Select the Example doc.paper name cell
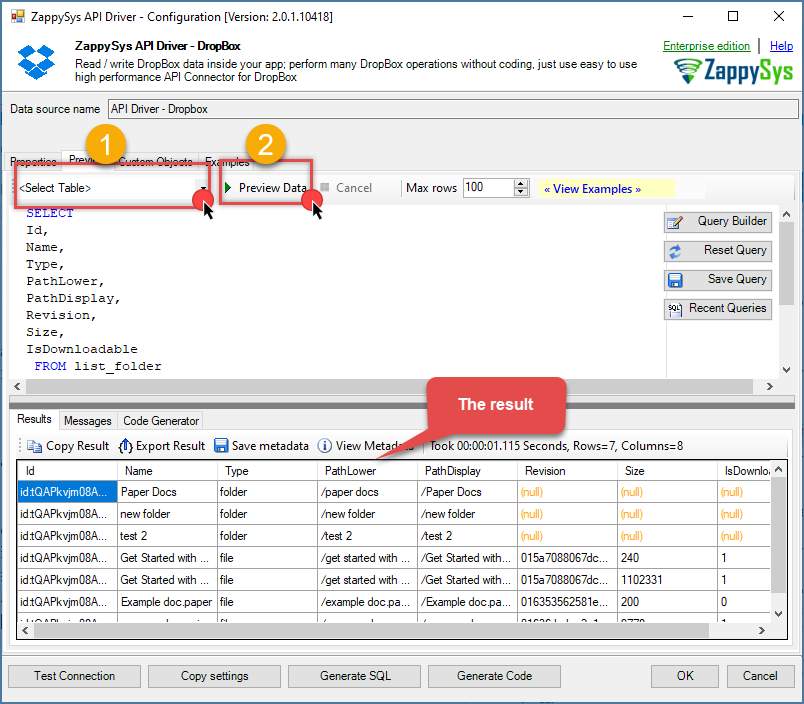Viewport: 804px width, 704px height. 168,602
